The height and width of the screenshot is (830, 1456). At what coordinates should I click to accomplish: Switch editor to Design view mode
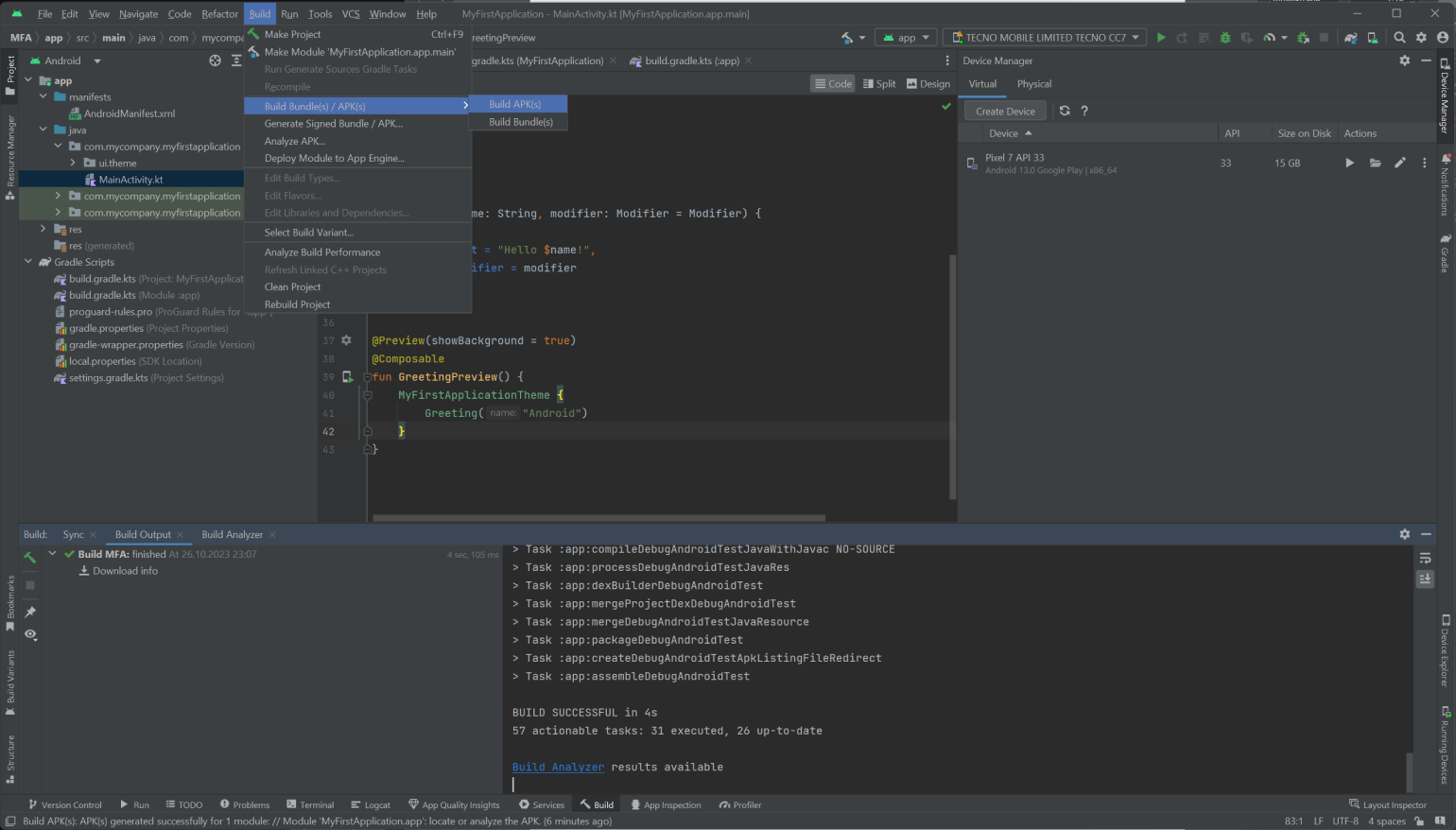click(x=927, y=84)
